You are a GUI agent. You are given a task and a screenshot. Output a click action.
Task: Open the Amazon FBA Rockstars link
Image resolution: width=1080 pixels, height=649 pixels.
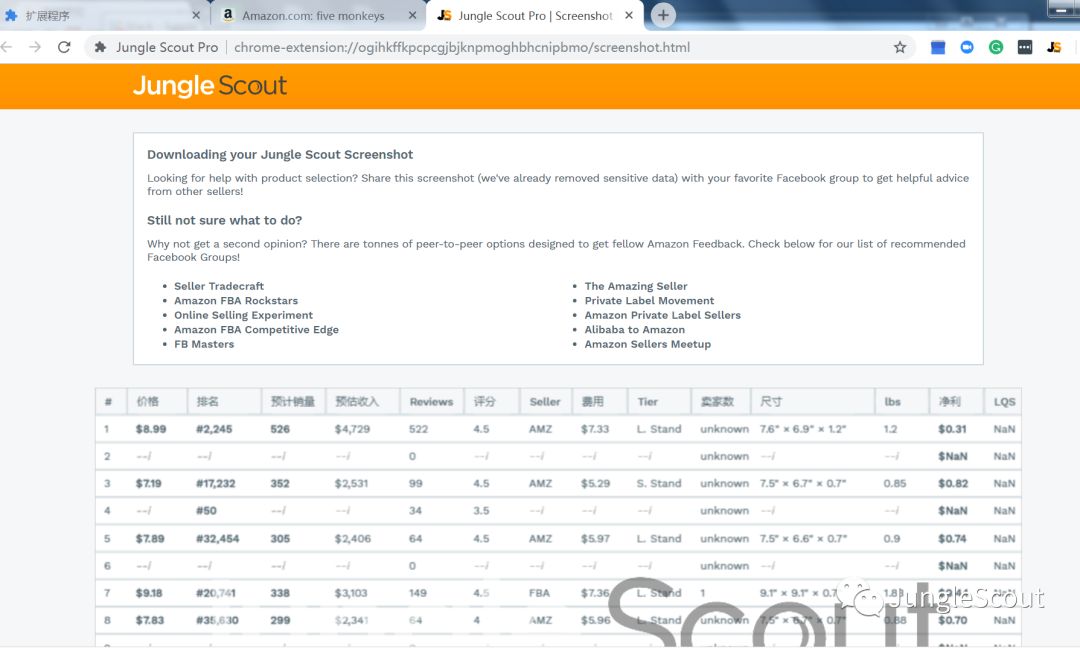click(x=236, y=300)
